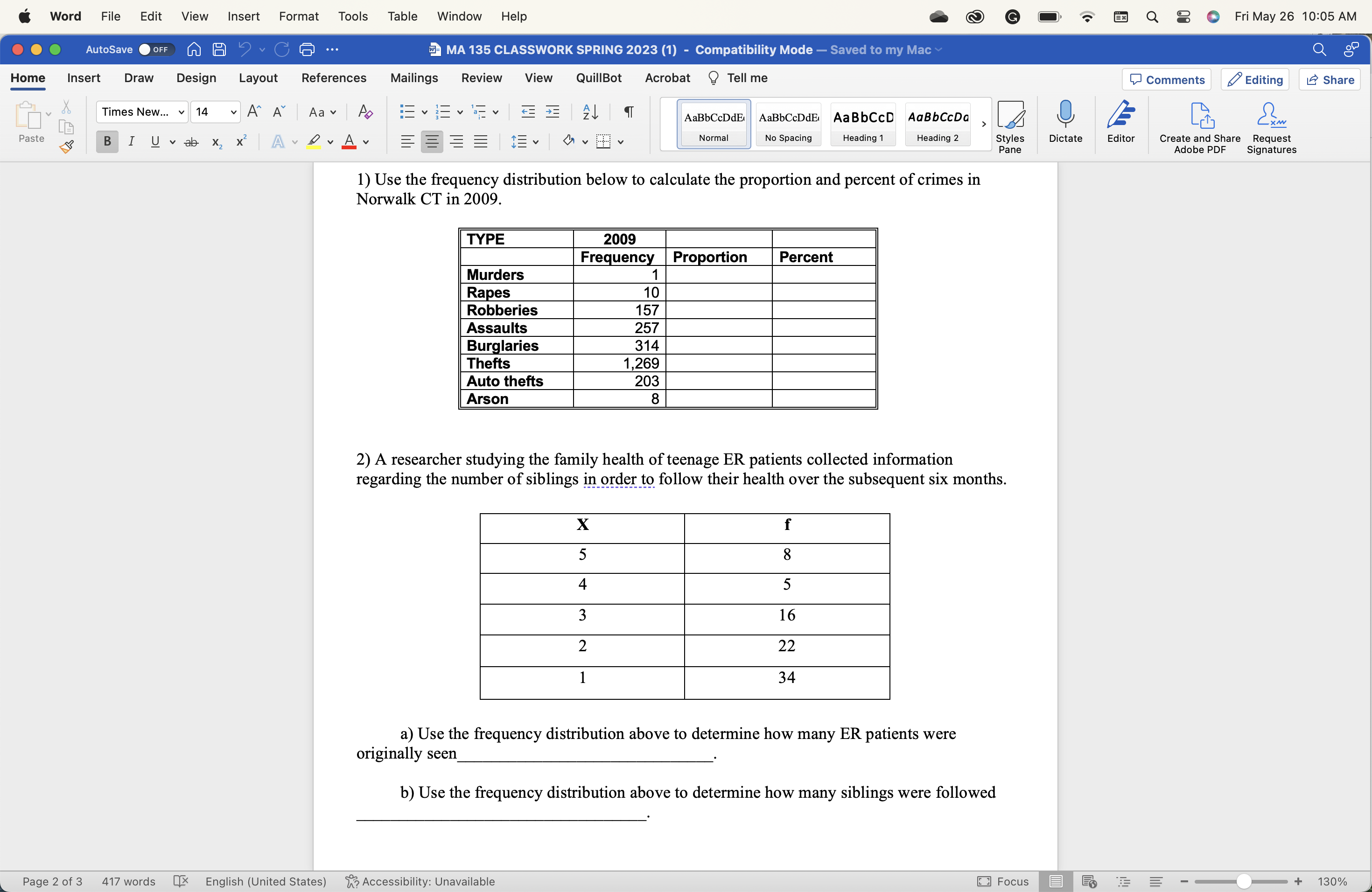The image size is (1372, 892).
Task: Click the Save disk icon in title bar
Action: click(219, 49)
